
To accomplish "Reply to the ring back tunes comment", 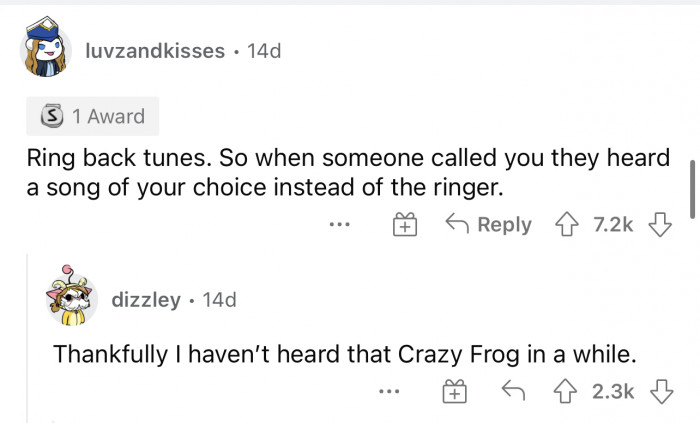I will coord(489,225).
